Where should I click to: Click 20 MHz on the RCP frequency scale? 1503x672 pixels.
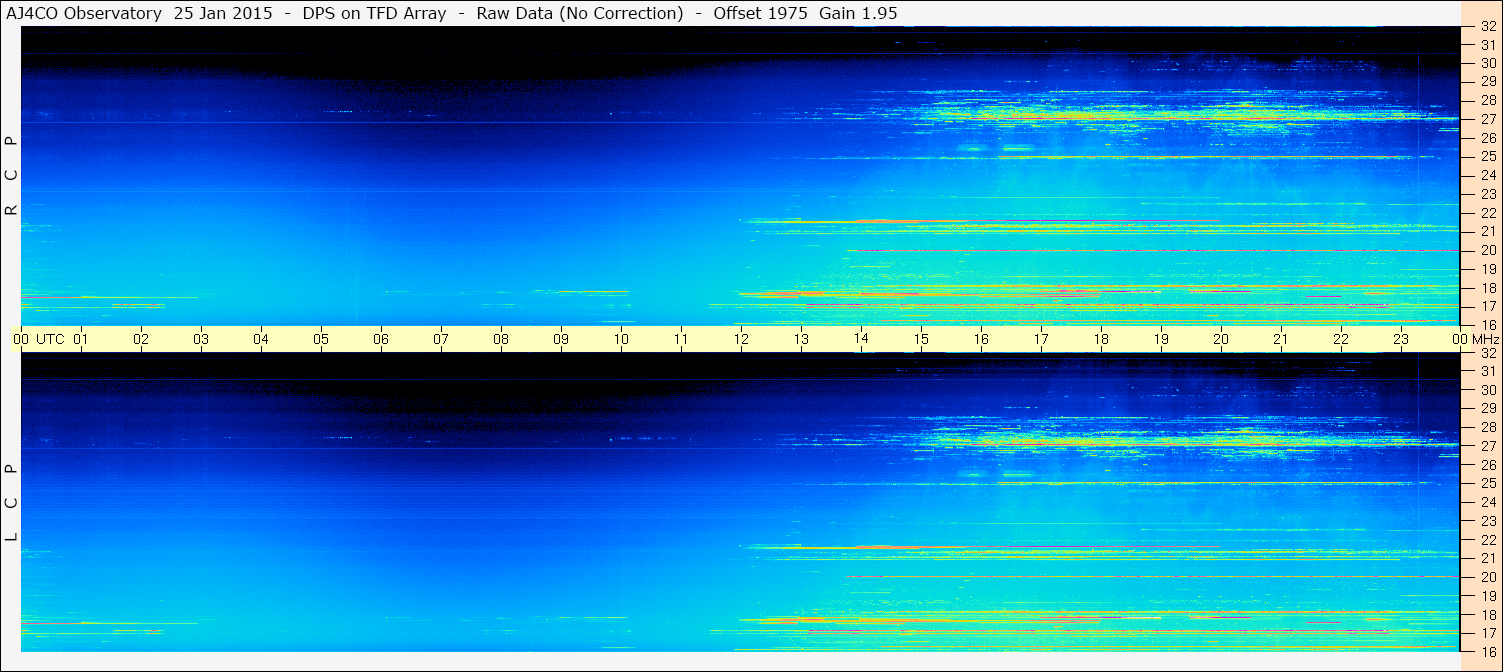pos(1488,250)
